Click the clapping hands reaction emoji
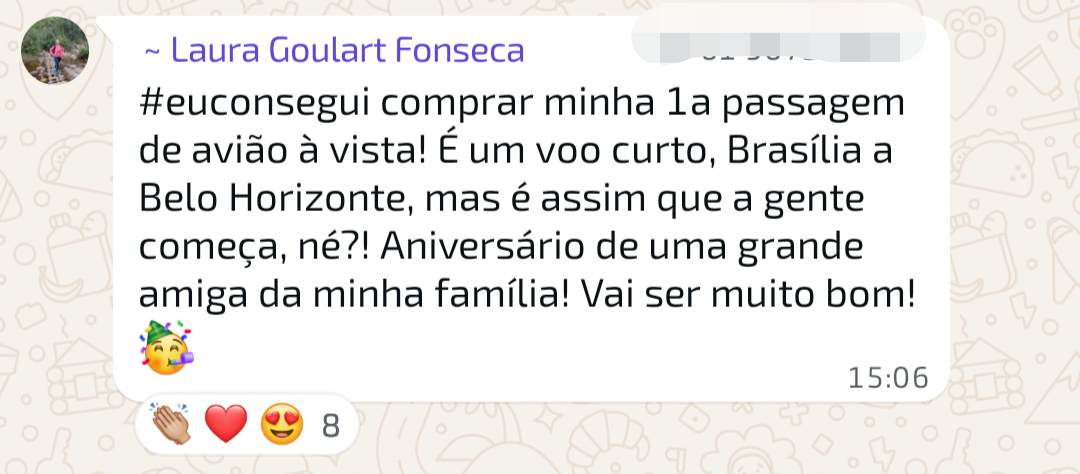 tap(171, 424)
